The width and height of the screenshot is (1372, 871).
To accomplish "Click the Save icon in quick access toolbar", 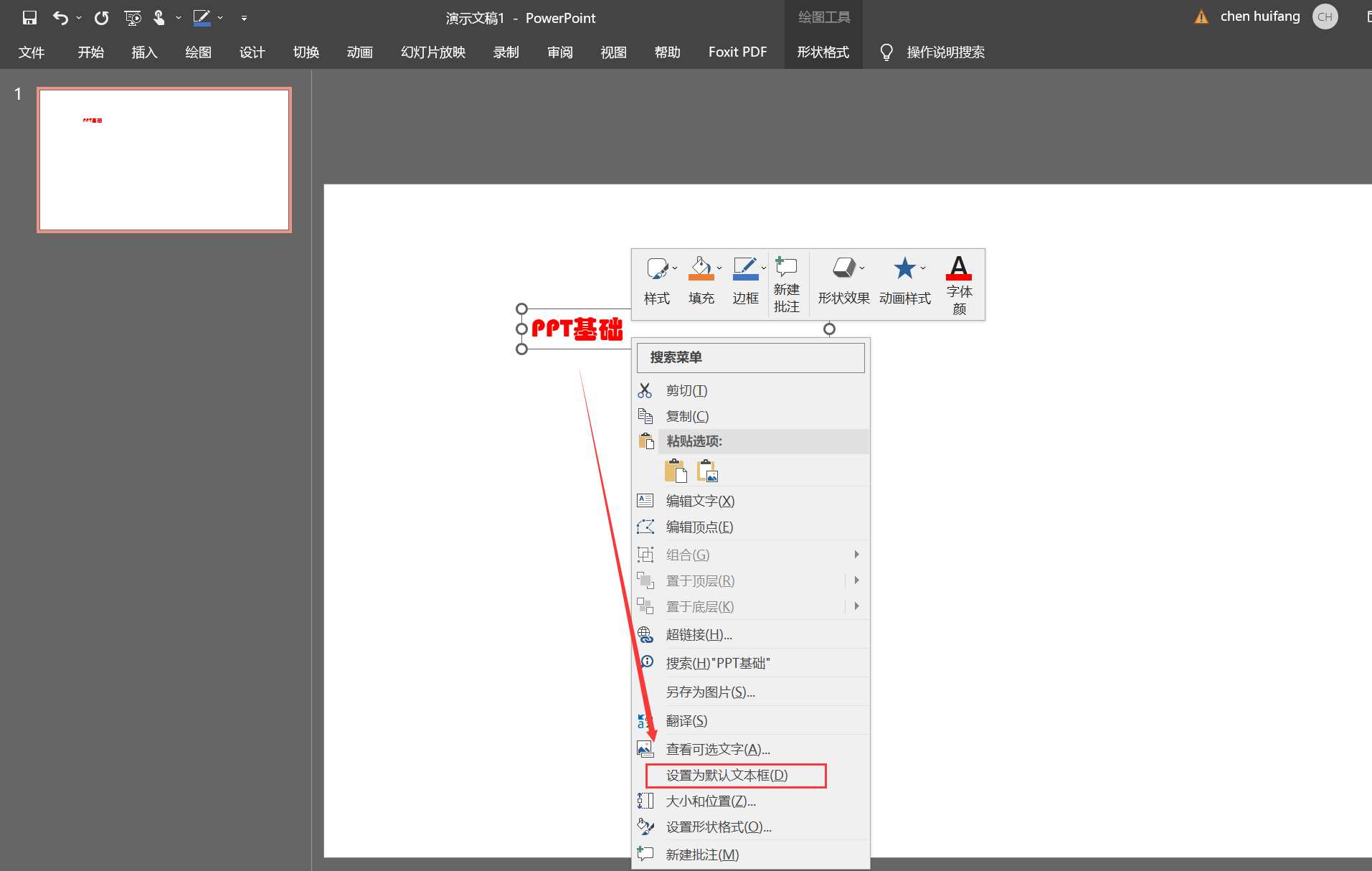I will coord(29,18).
